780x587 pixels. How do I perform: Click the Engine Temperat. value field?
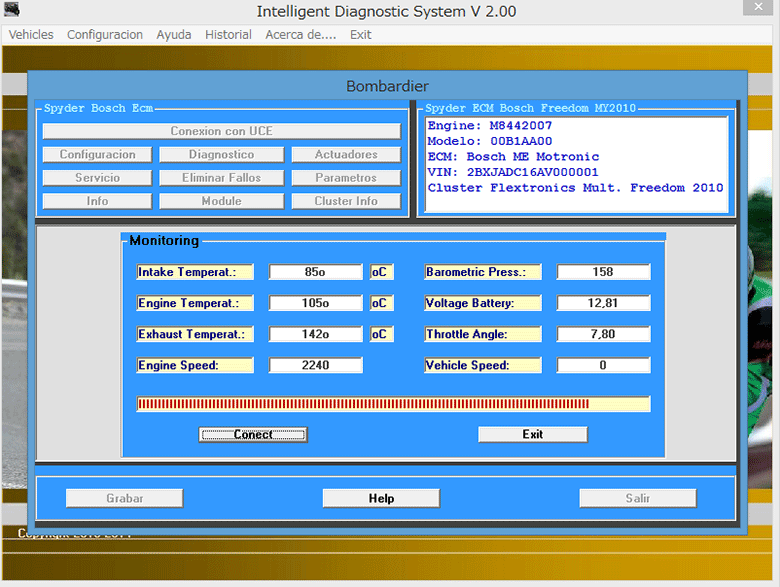pyautogui.click(x=315, y=303)
